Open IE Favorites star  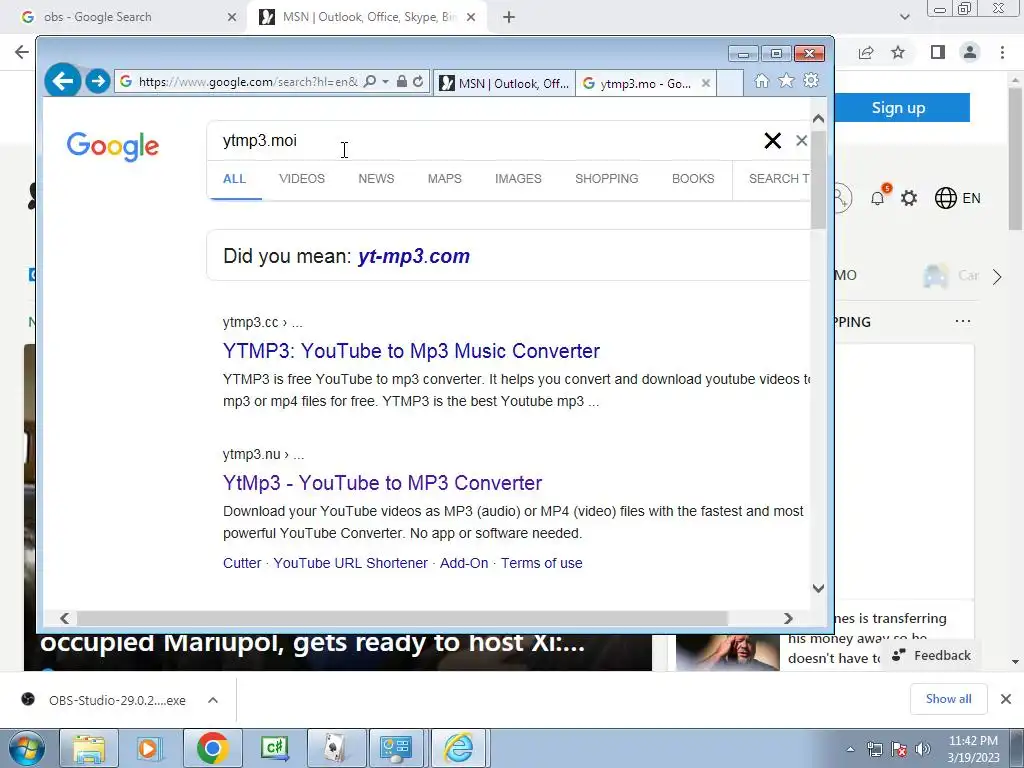tap(786, 80)
